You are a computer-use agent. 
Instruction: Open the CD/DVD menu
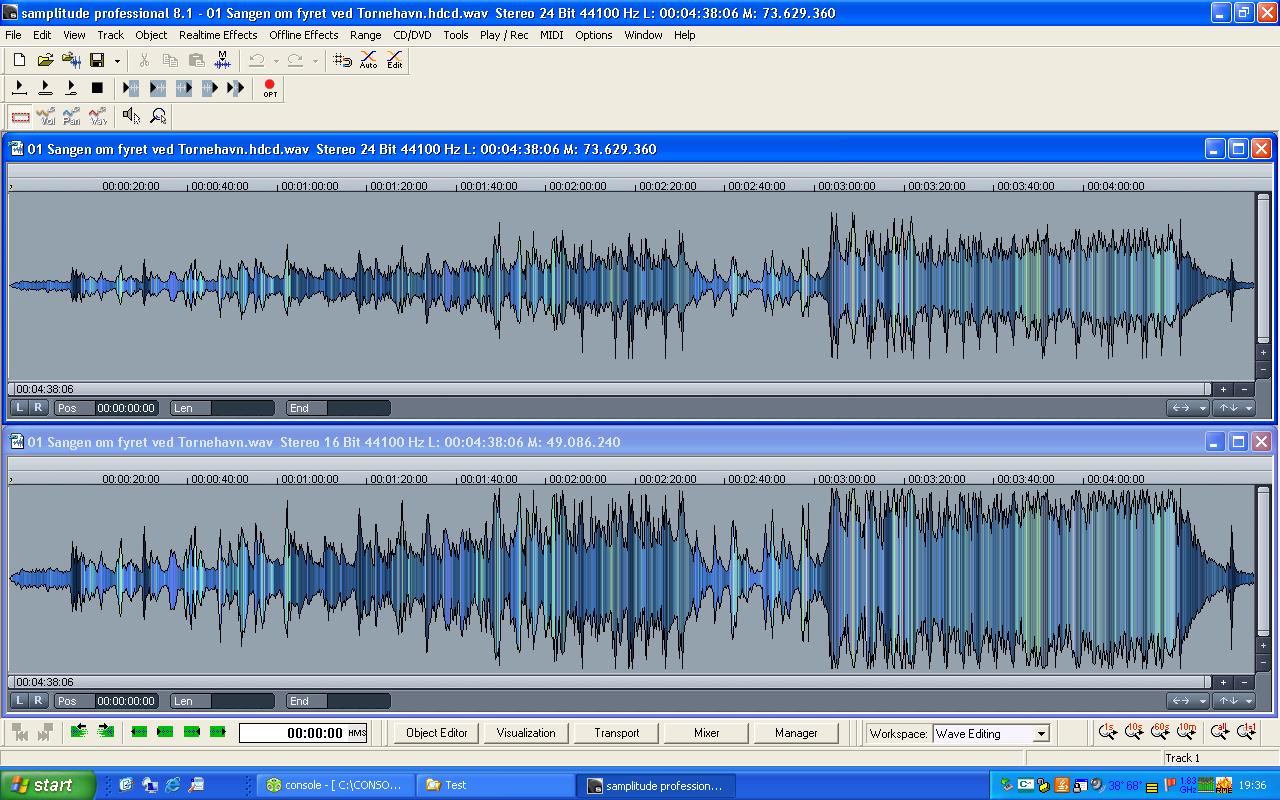click(412, 34)
